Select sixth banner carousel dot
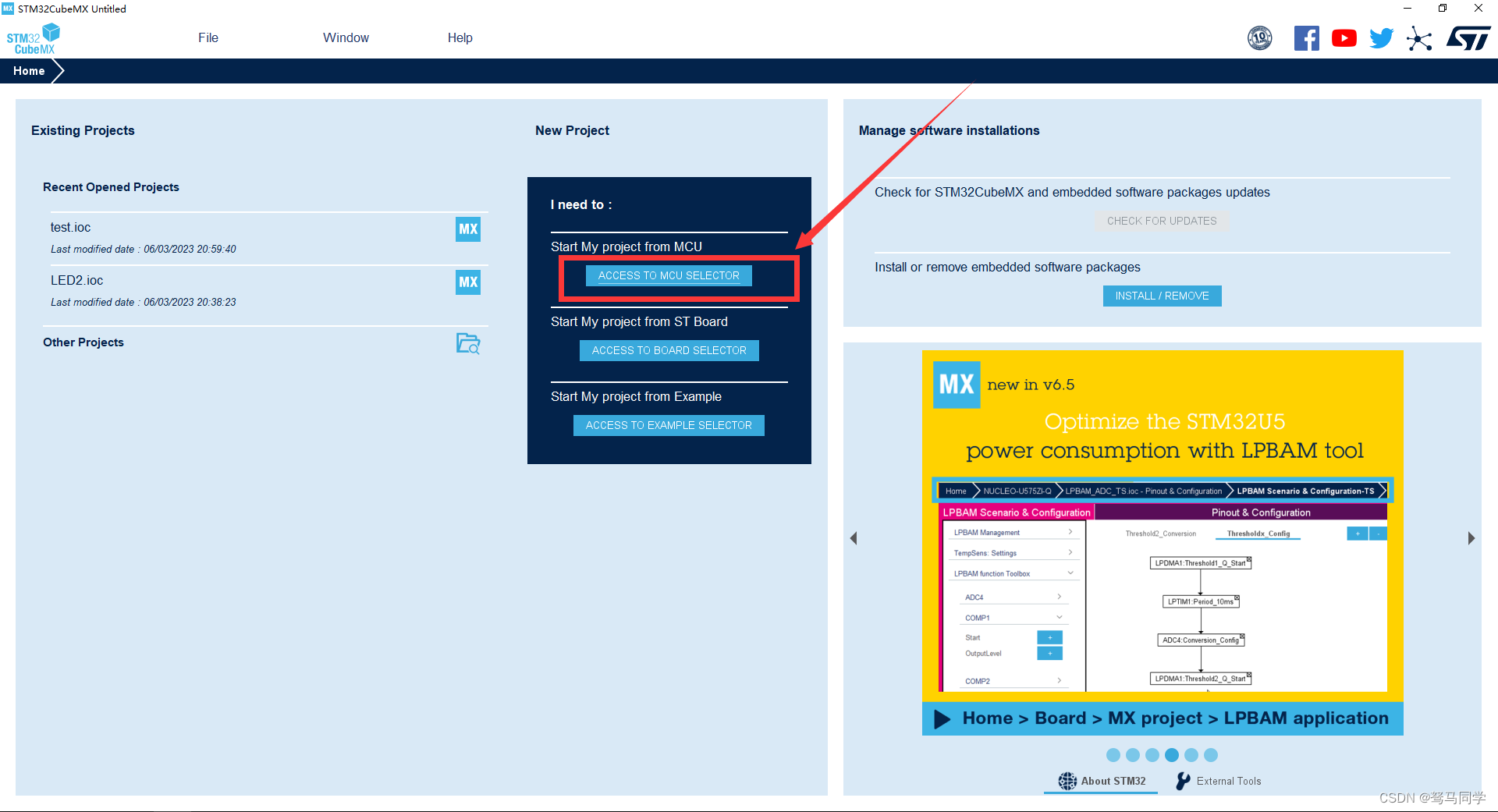 1211,755
